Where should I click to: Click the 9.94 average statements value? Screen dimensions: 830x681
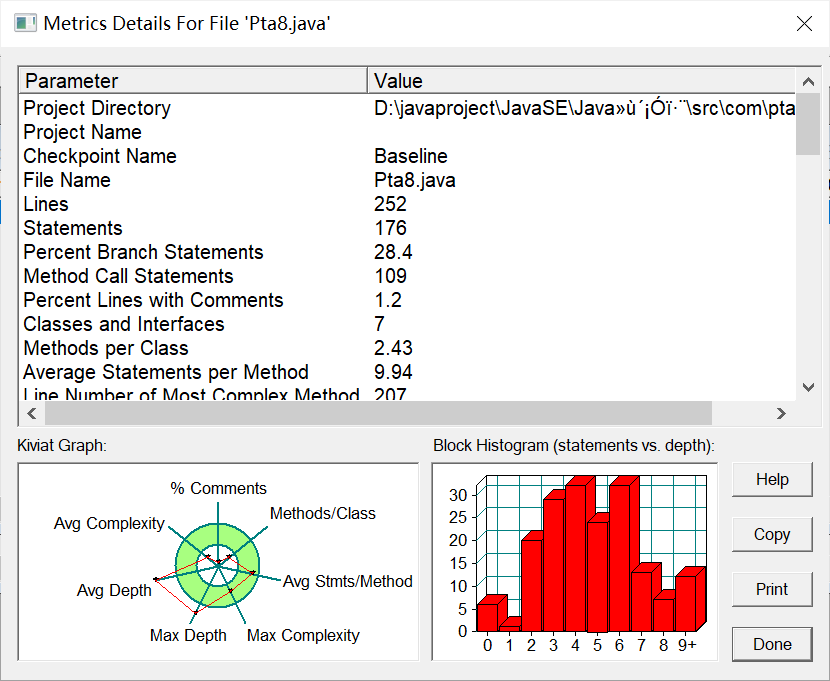393,372
